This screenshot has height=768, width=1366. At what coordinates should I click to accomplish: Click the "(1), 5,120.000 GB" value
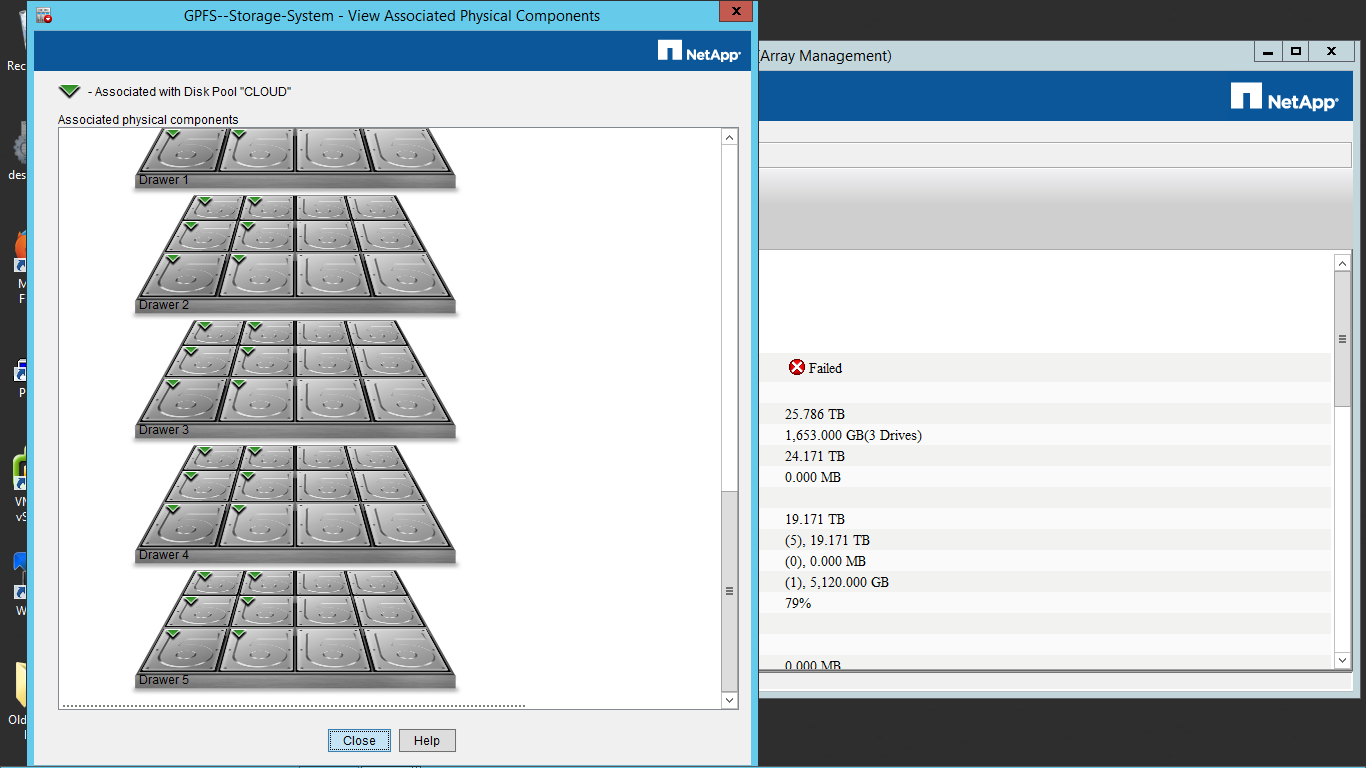[837, 582]
